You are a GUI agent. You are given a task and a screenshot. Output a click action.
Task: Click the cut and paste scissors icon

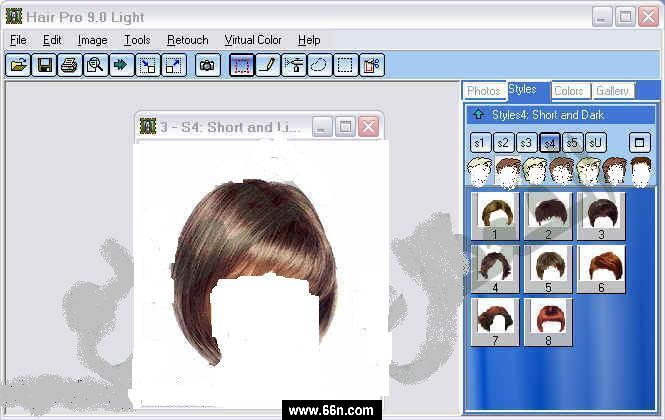(372, 65)
